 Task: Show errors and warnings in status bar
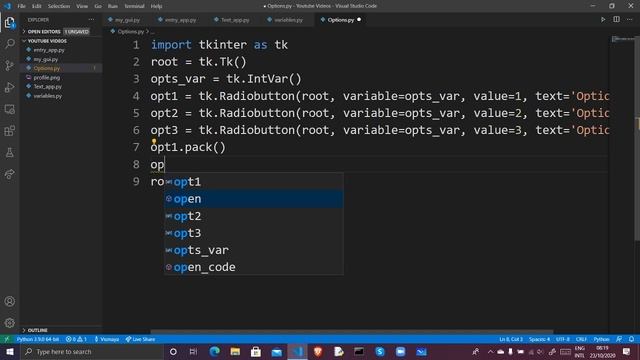click(76, 339)
